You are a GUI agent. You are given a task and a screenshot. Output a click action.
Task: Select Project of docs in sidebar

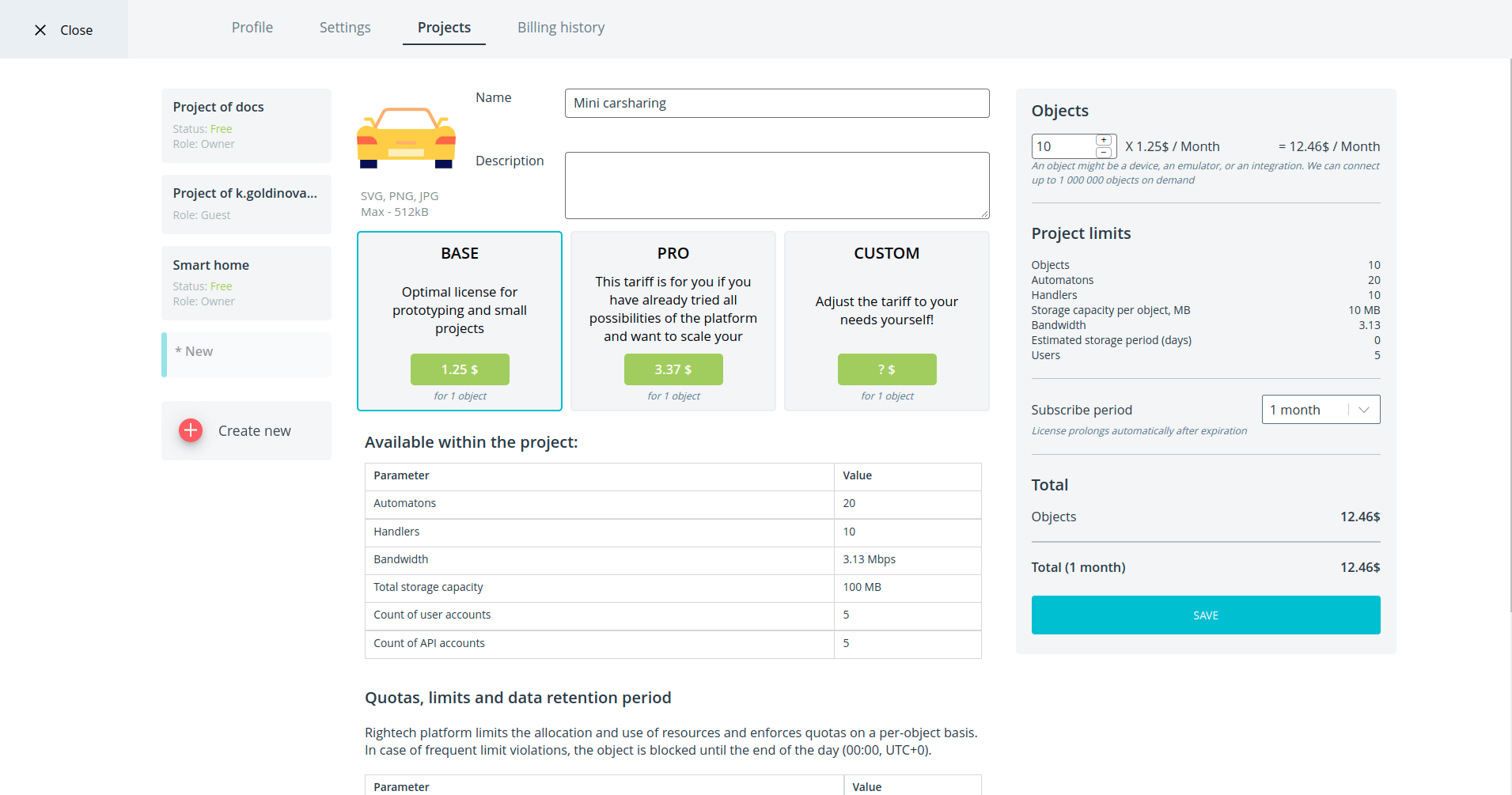coord(246,125)
